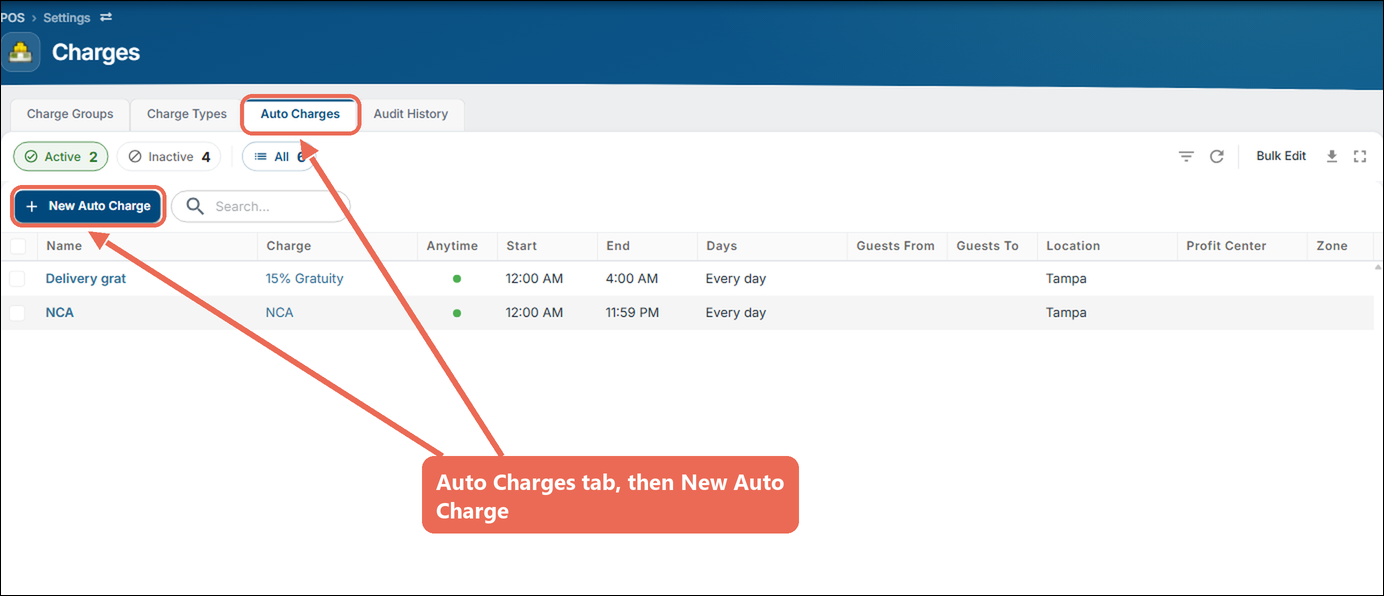Screen dimensions: 1384x596
Task: Open the table filter icon
Action: click(x=1186, y=156)
